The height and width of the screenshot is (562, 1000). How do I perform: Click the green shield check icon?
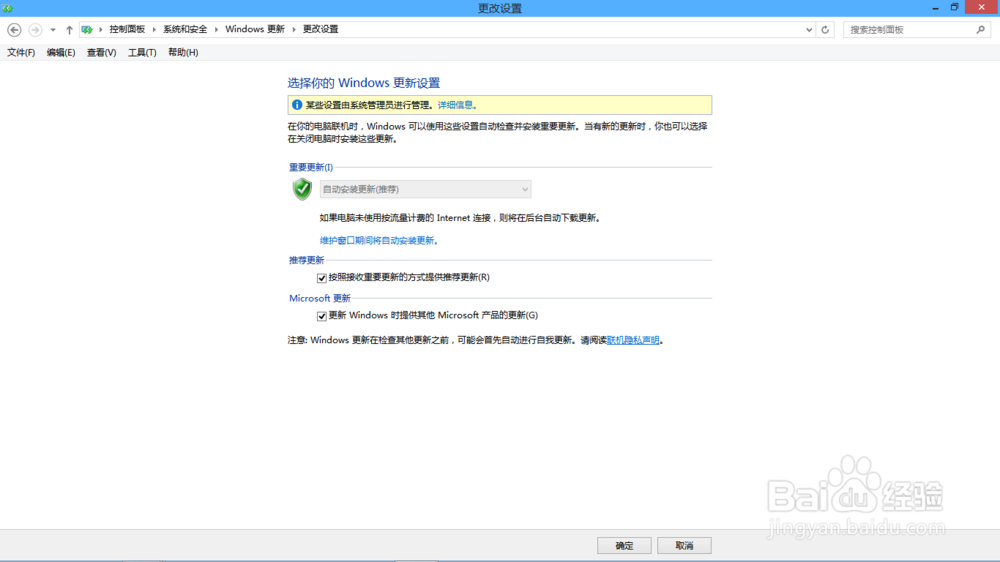pos(302,189)
